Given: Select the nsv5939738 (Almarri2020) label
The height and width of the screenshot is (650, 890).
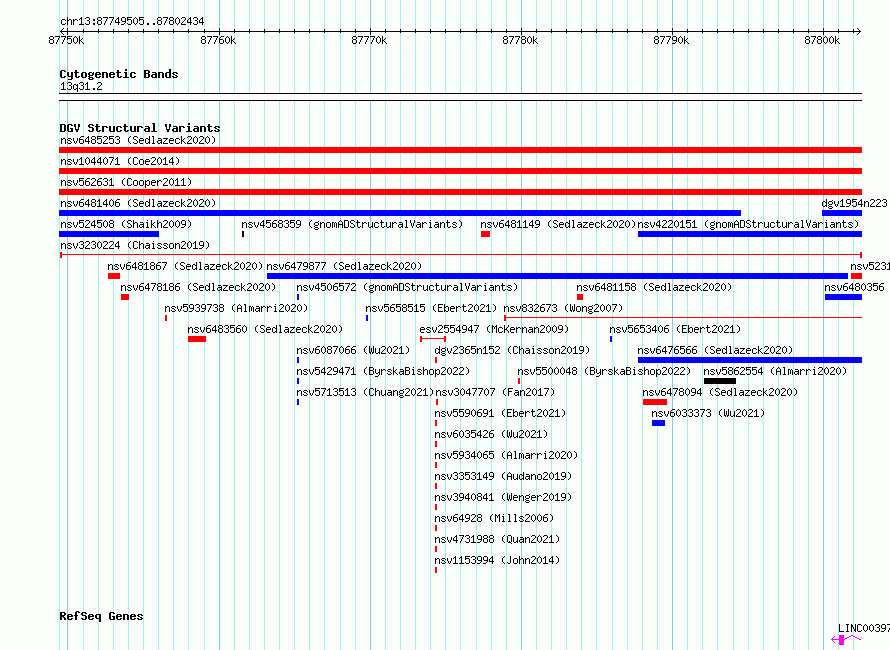Looking at the screenshot, I should coord(236,308).
